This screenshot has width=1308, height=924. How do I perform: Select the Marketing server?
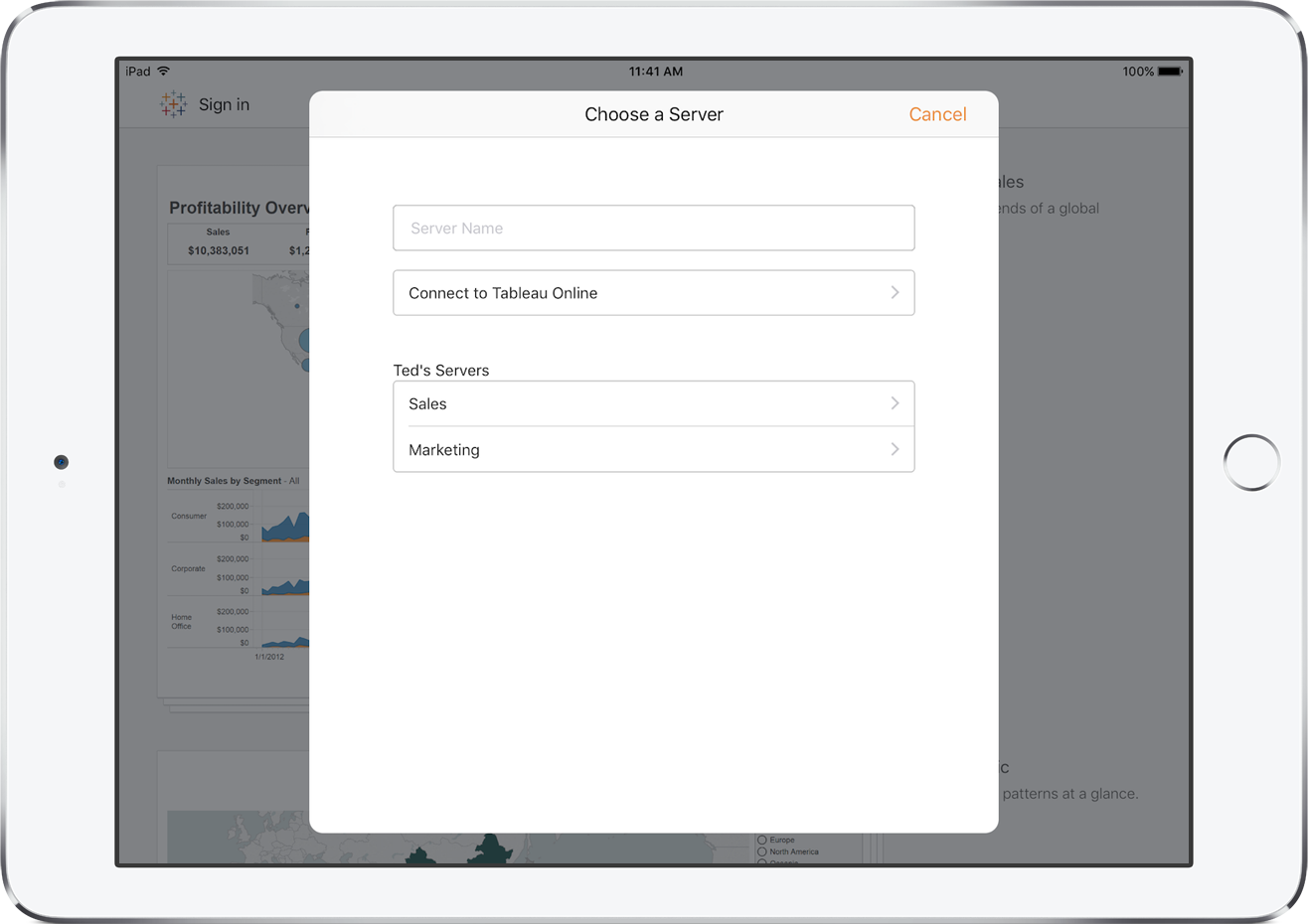pyautogui.click(x=654, y=449)
